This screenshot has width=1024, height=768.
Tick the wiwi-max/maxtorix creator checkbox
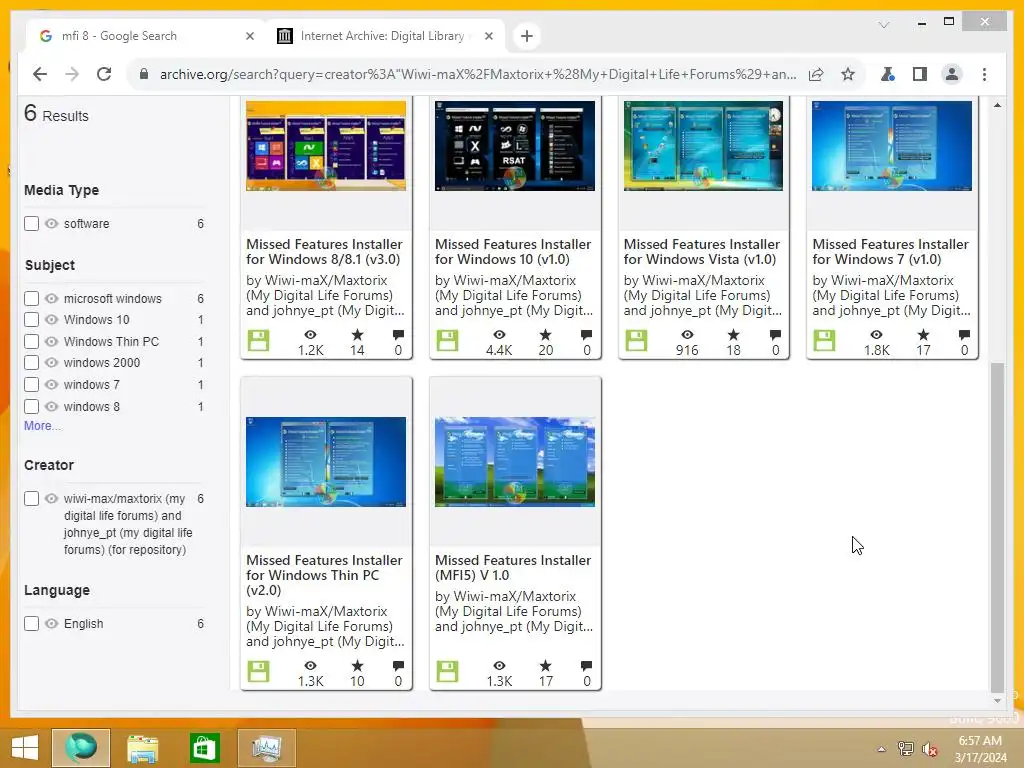point(31,498)
